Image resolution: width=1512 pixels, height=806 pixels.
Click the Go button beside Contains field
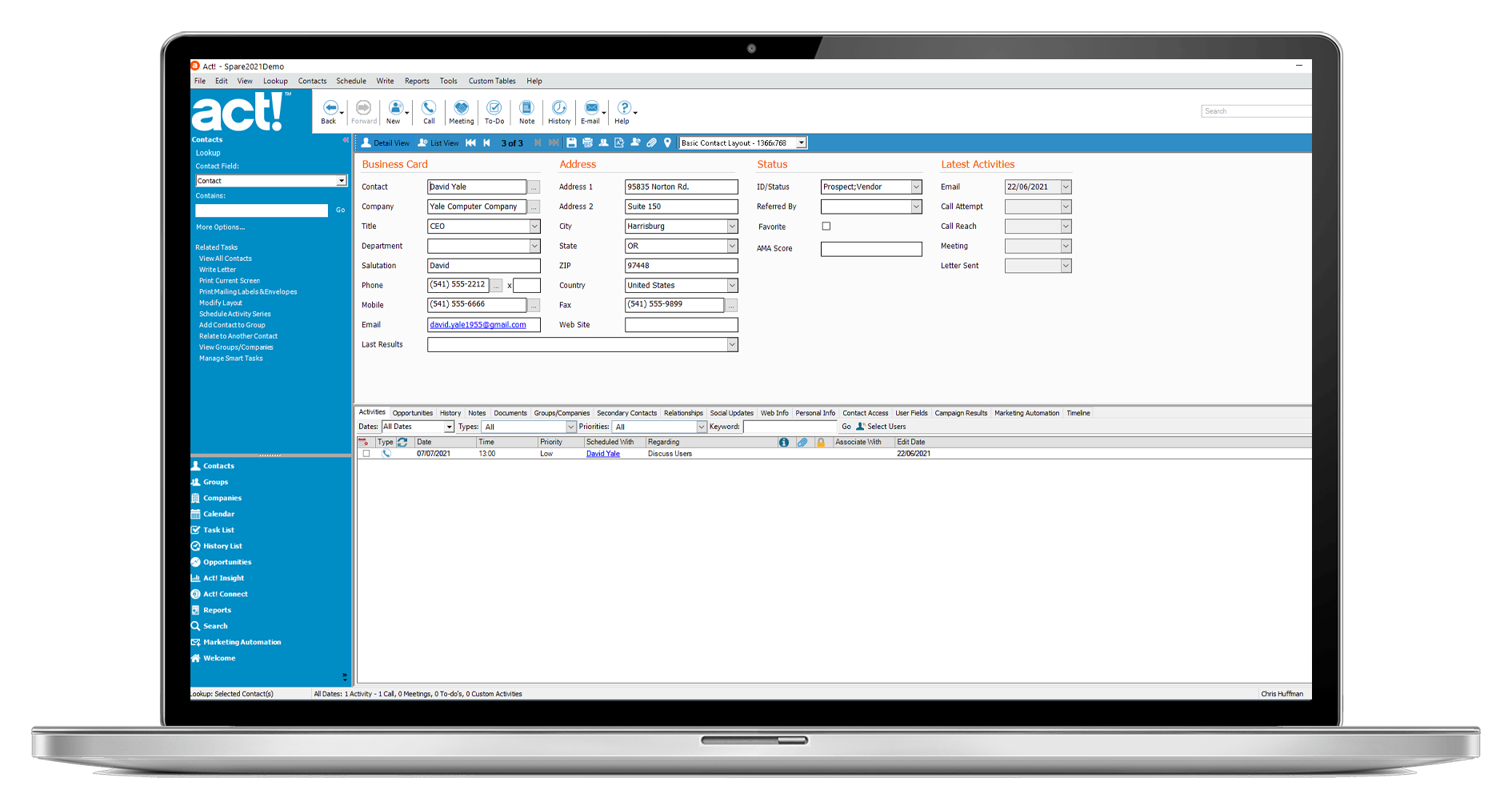[341, 211]
